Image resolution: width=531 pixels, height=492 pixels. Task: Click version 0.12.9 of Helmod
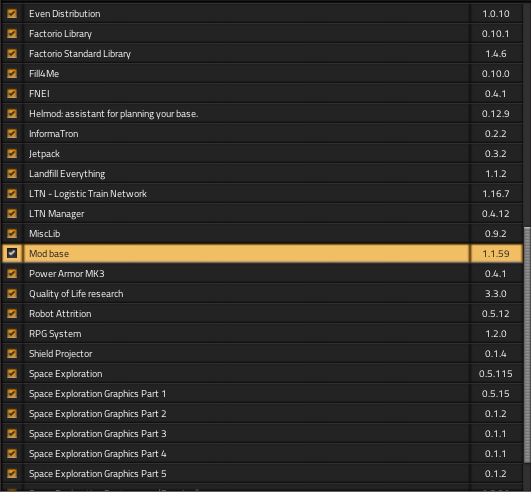[x=496, y=113]
